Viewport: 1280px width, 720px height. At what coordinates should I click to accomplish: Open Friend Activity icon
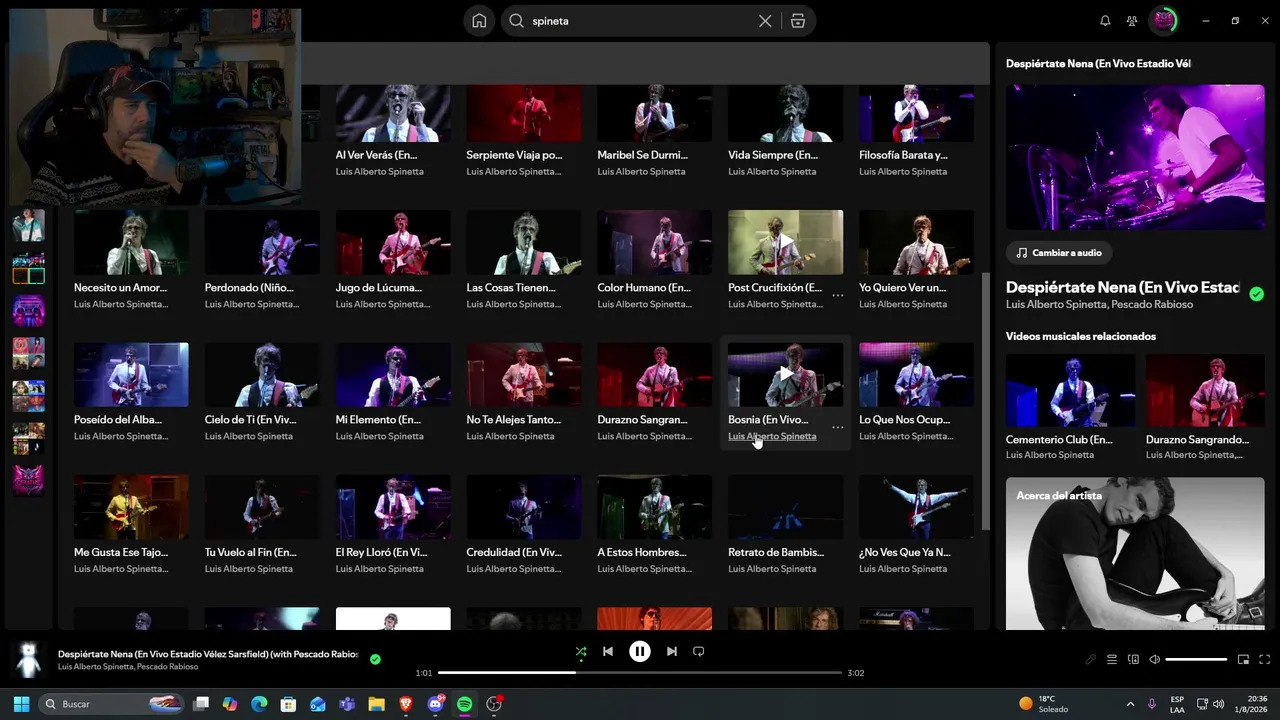click(x=1132, y=21)
